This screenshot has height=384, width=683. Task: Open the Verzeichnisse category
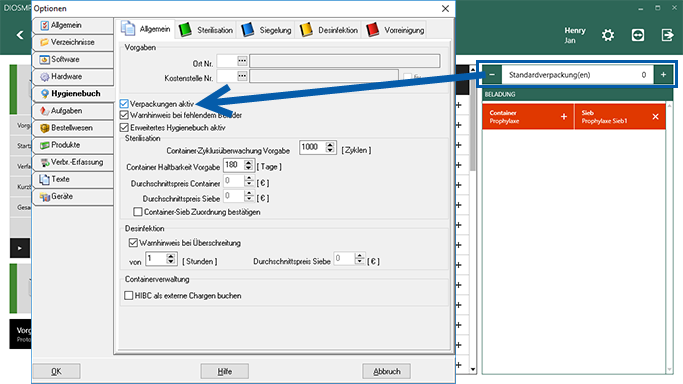(x=73, y=42)
